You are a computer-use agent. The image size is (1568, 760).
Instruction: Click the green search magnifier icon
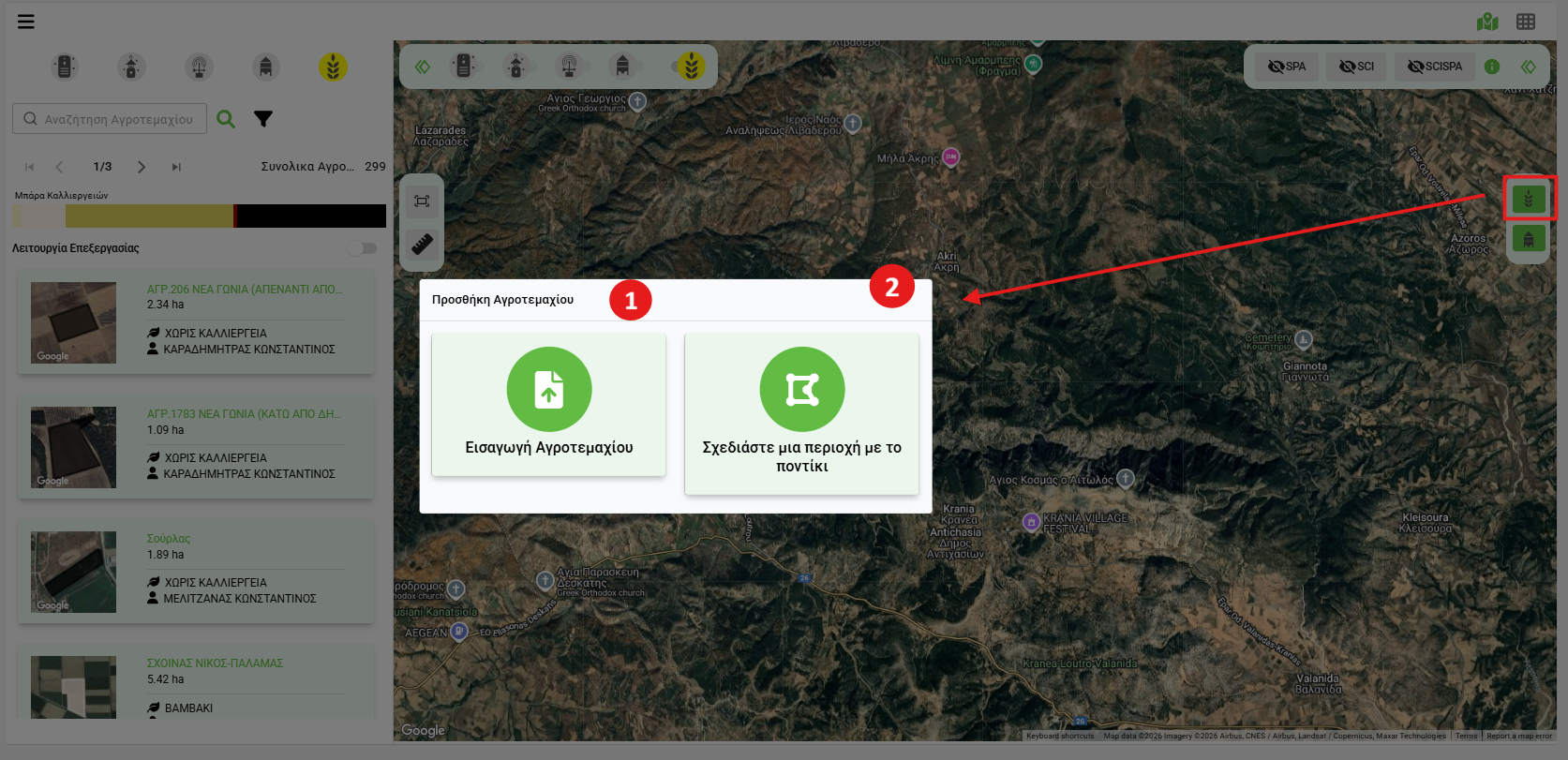point(226,119)
